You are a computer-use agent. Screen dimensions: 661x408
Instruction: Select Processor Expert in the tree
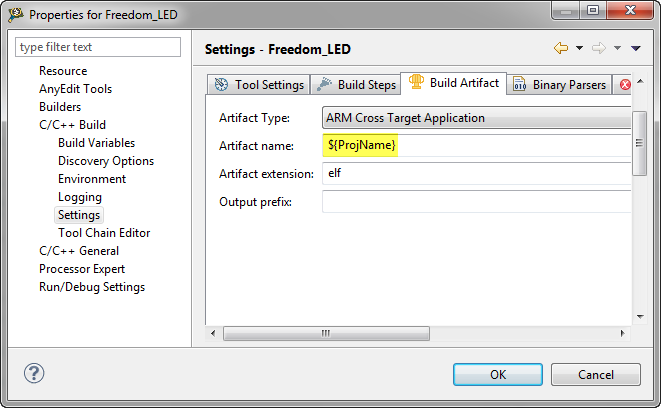(x=82, y=269)
